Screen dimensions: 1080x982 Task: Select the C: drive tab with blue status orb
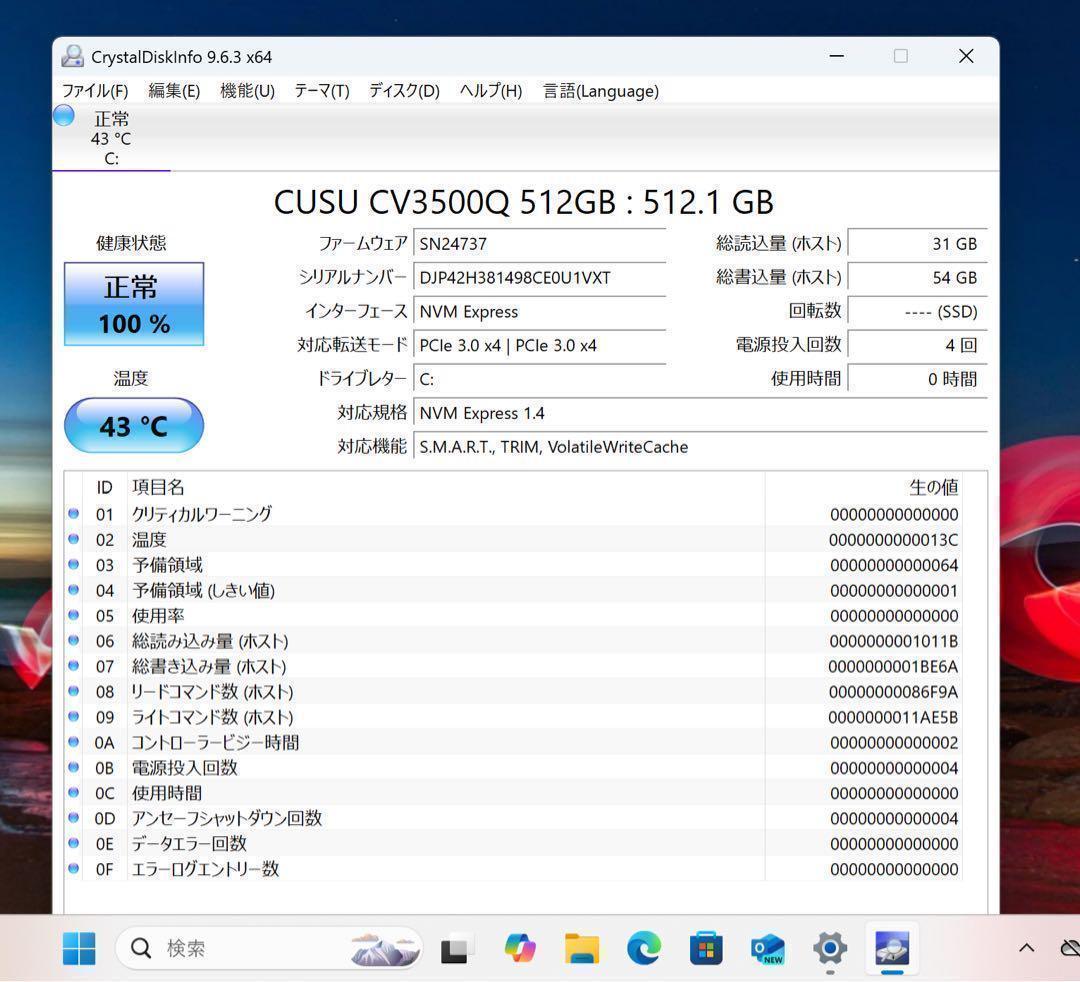click(x=110, y=138)
